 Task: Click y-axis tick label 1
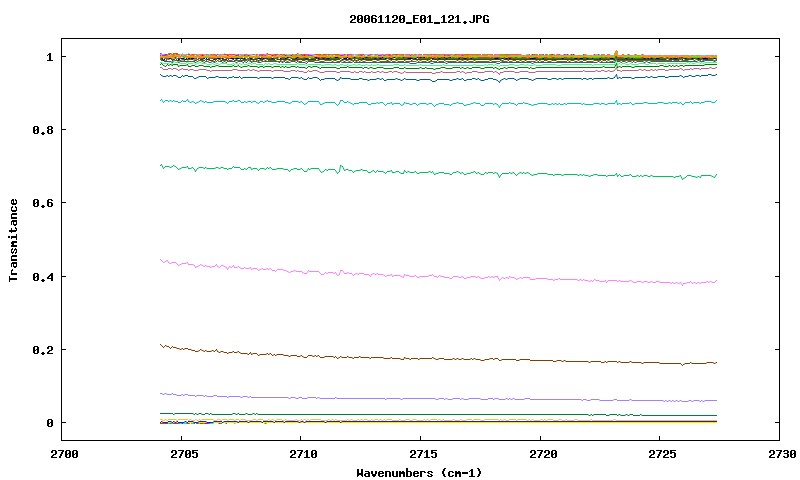coord(49,57)
